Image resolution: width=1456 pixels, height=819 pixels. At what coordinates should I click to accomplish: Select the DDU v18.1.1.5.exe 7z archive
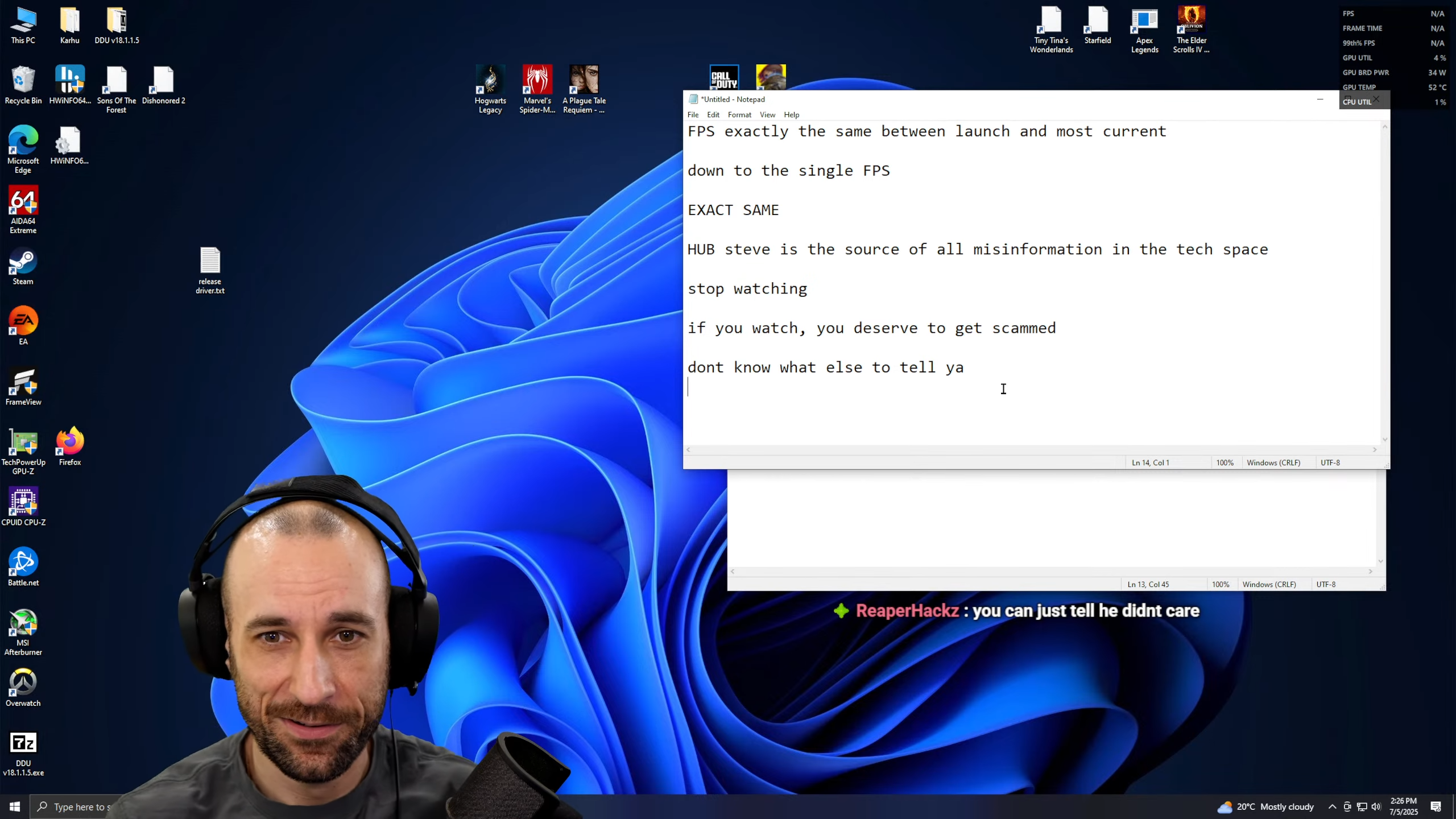tap(23, 754)
